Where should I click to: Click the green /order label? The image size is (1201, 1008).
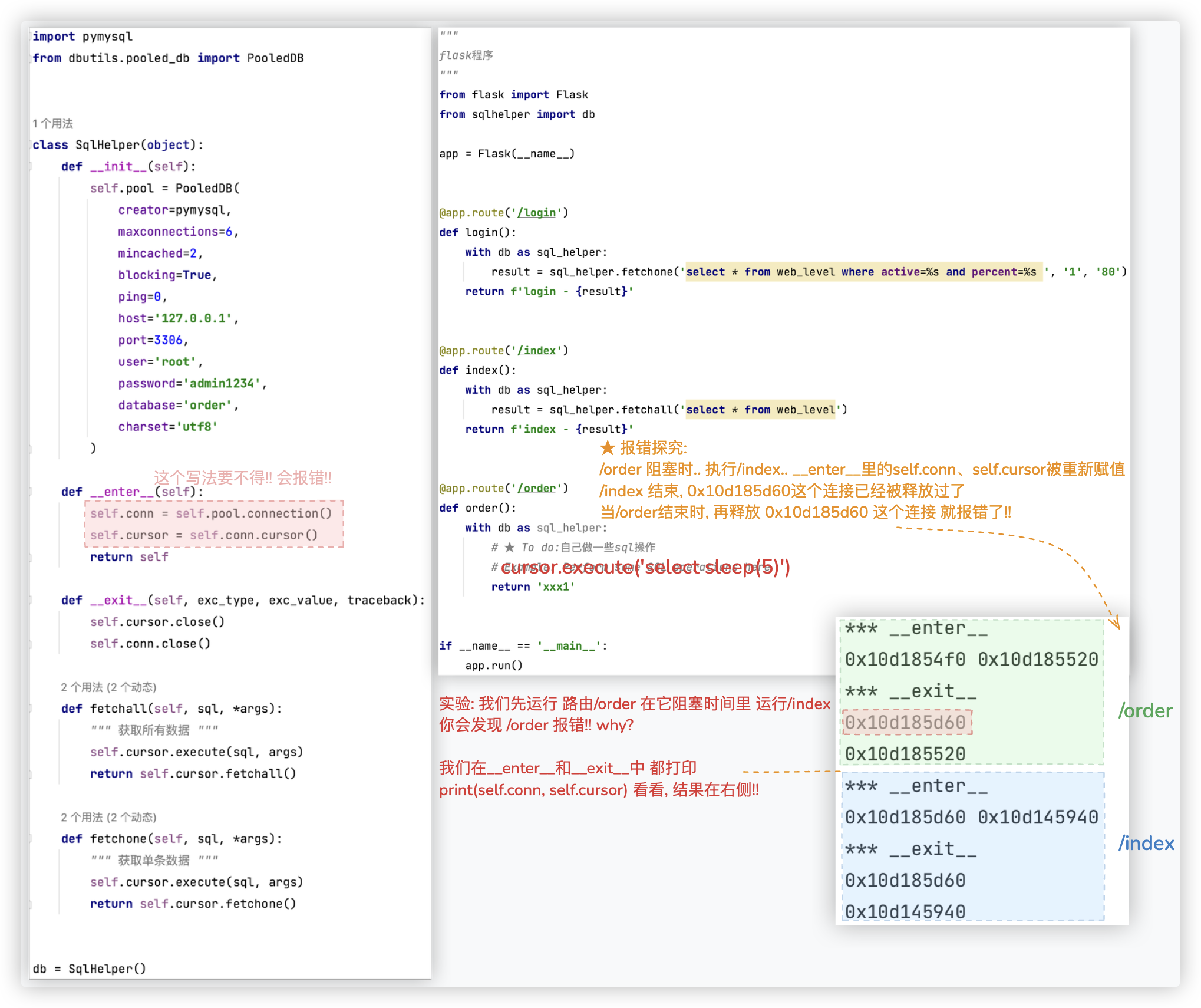pyautogui.click(x=1145, y=711)
